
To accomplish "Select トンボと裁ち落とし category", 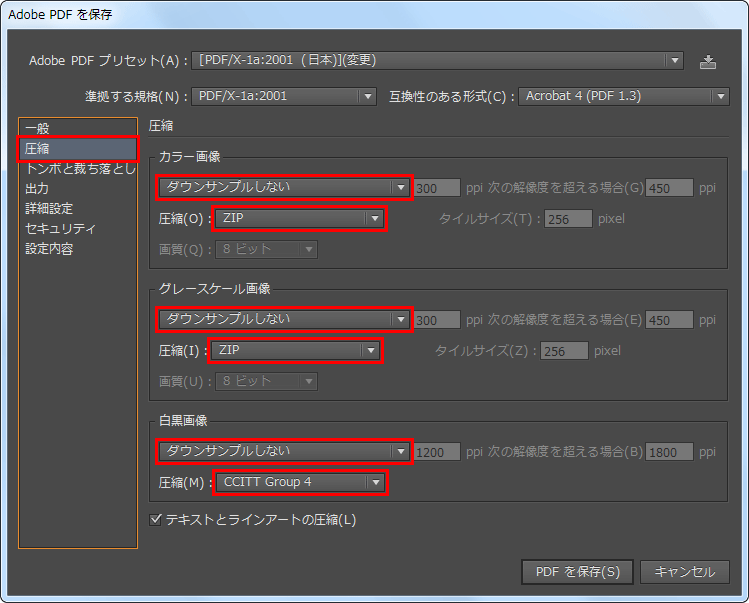I will [x=78, y=169].
